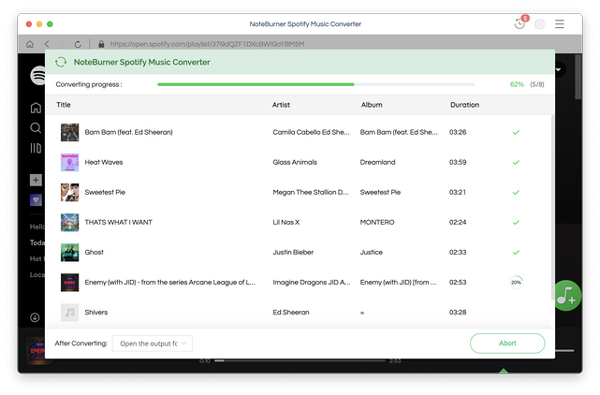This screenshot has height=395, width=600.
Task: Select song title Ghost
Action: pos(94,252)
